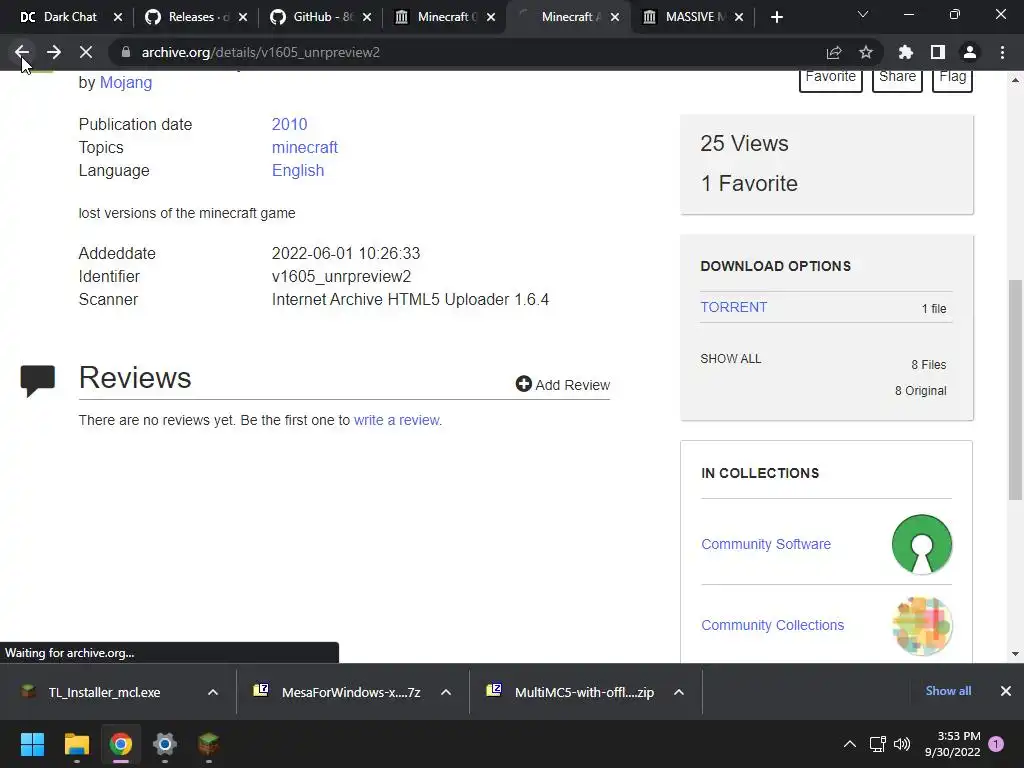Open the volume speaker tray icon
Viewport: 1024px width, 768px height.
coord(902,744)
